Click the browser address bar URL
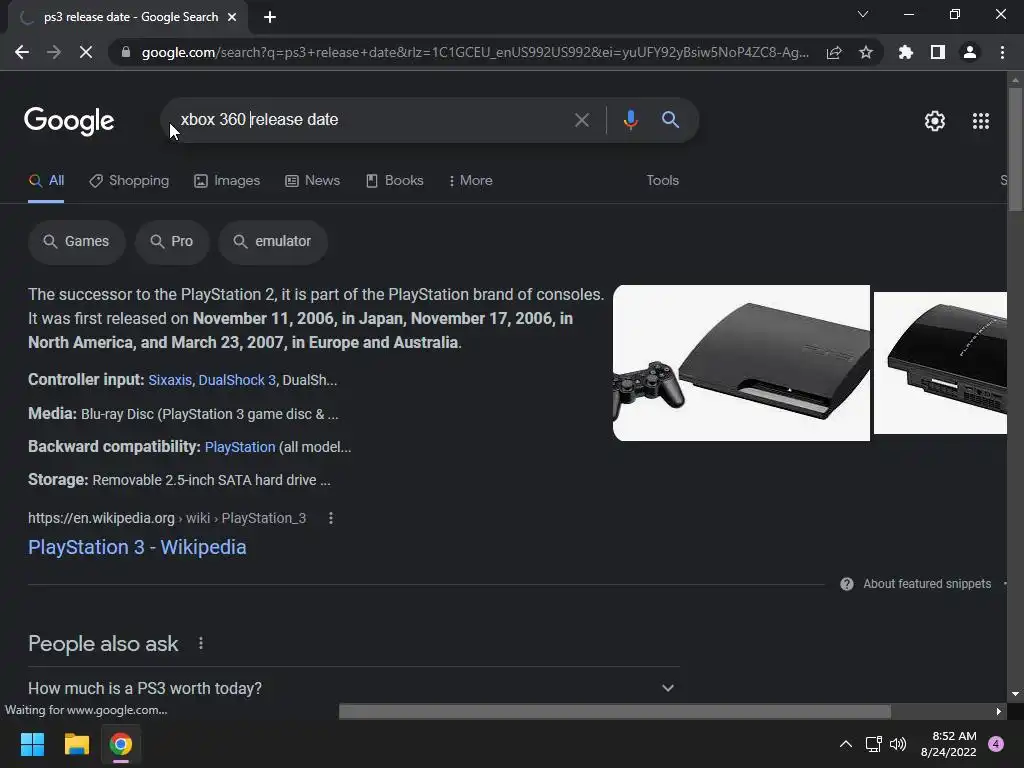Viewport: 1024px width, 768px height. [475, 52]
